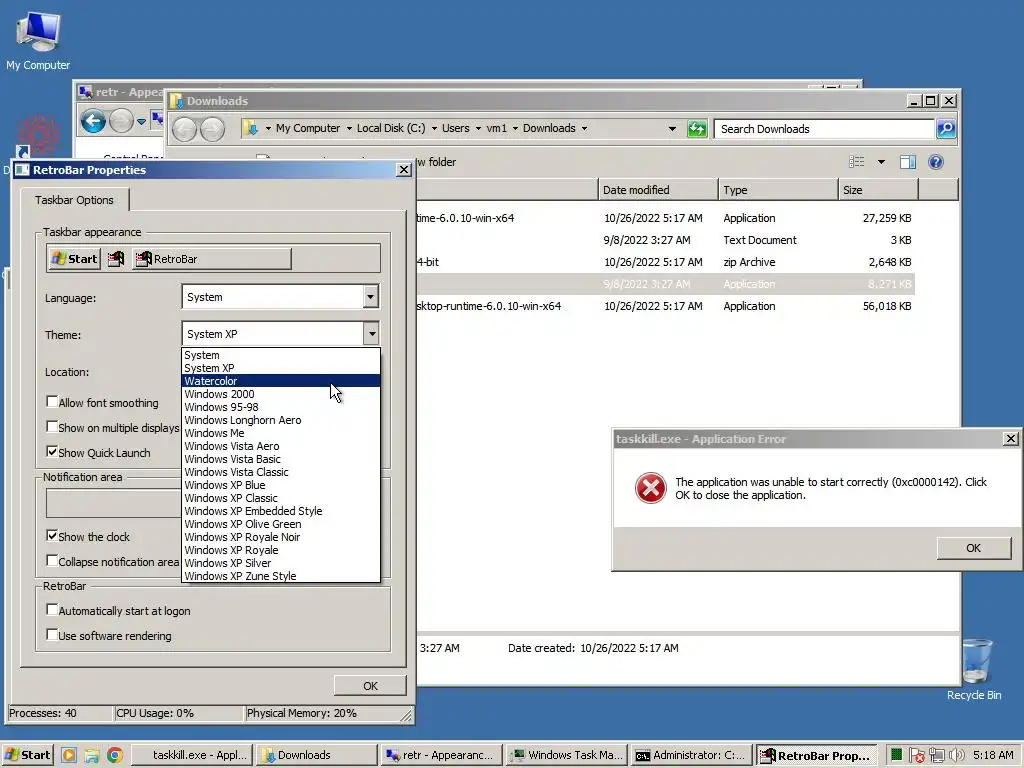Click the Theme combo box arrow
The width and height of the screenshot is (1024, 768).
(x=371, y=334)
